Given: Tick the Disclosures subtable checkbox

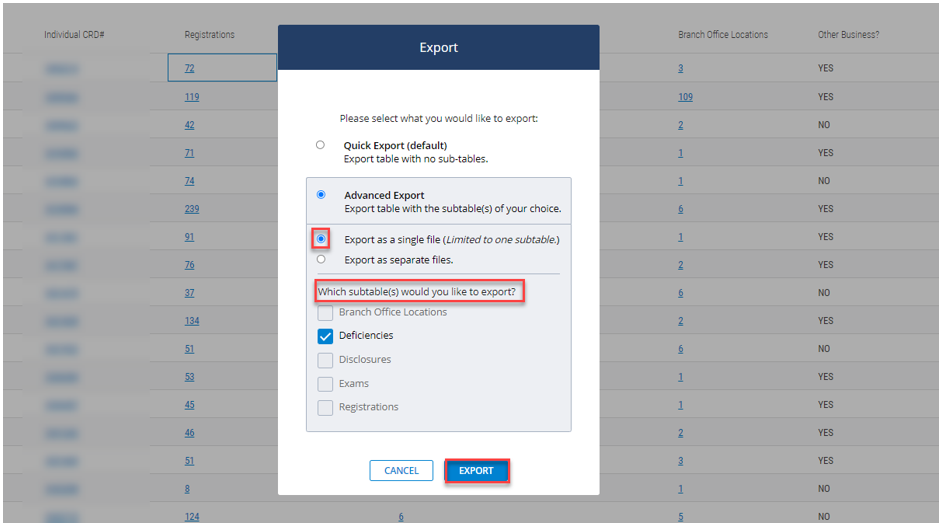Looking at the screenshot, I should [325, 360].
